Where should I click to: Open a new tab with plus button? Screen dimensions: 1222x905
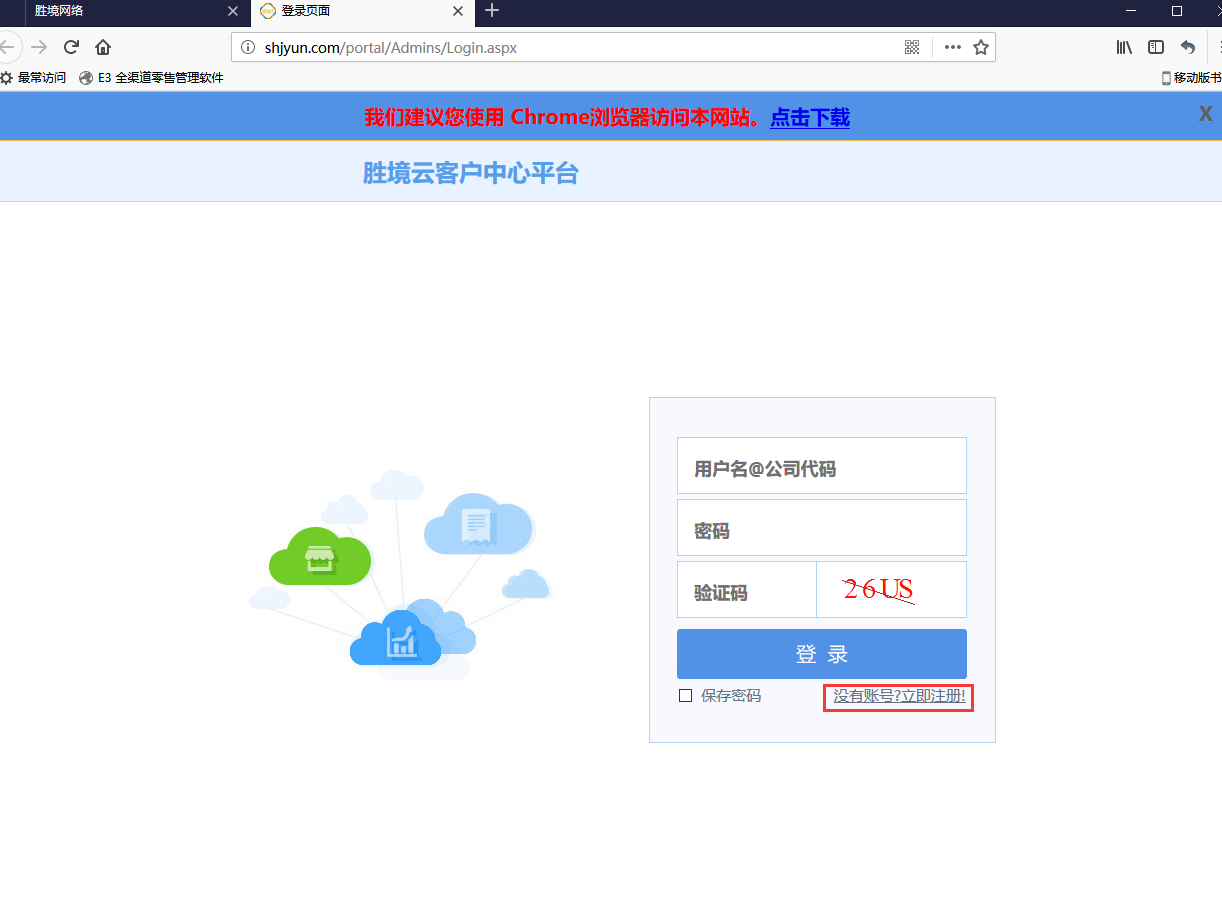(491, 12)
